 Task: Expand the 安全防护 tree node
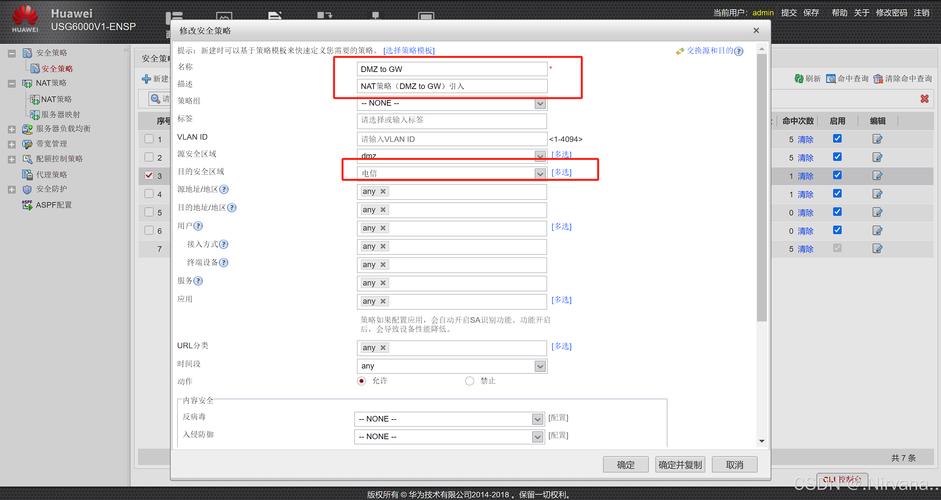[11, 190]
